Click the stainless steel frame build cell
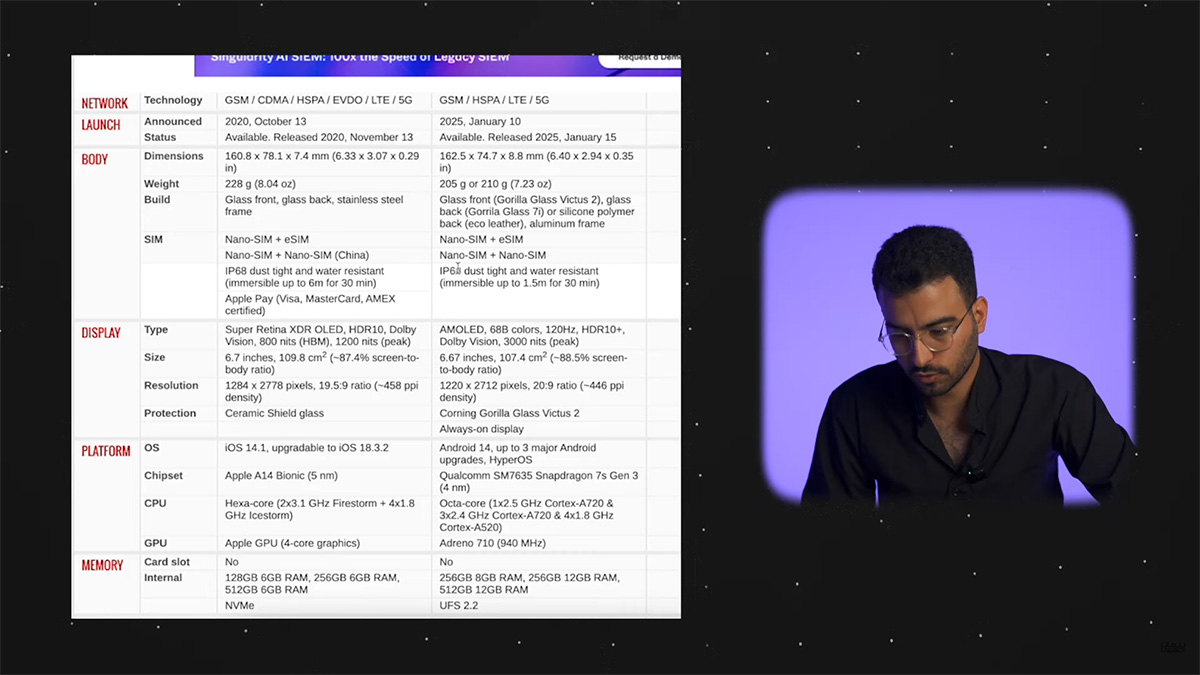This screenshot has width=1200, height=675. (x=314, y=206)
